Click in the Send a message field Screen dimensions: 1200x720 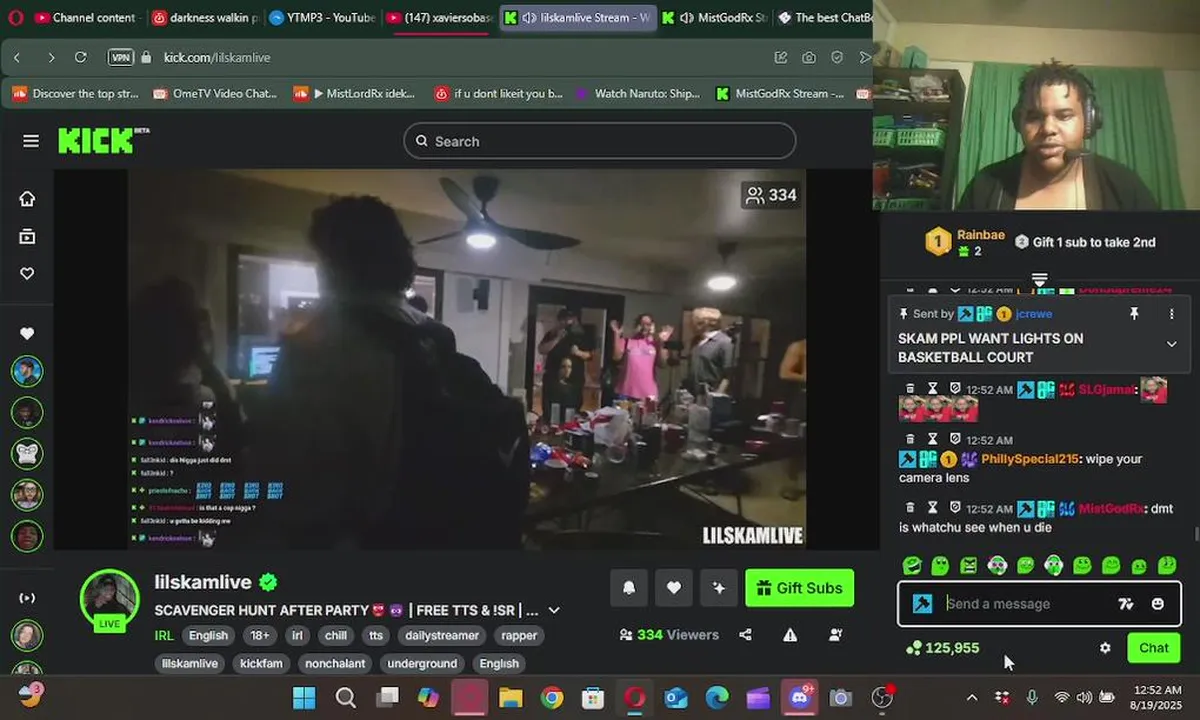point(1027,604)
